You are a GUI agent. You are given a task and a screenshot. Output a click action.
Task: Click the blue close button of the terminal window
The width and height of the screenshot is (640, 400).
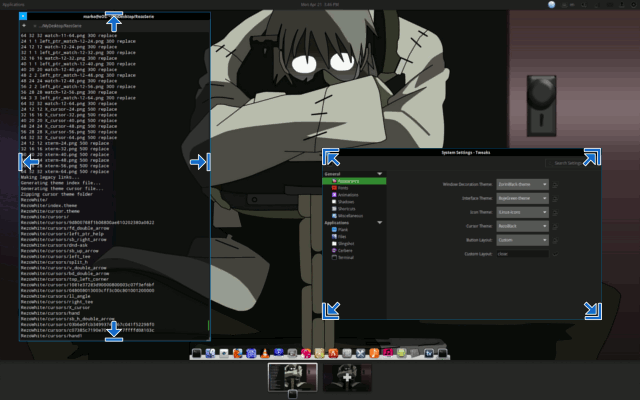point(23,16)
